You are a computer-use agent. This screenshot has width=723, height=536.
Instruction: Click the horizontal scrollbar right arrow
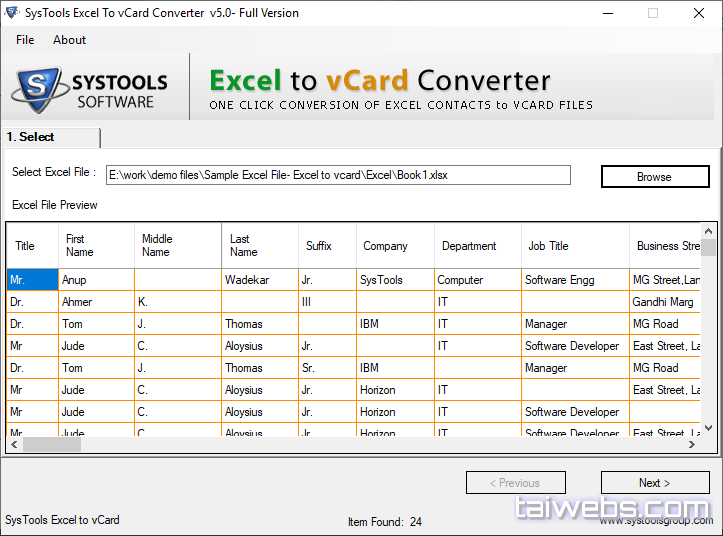(694, 445)
